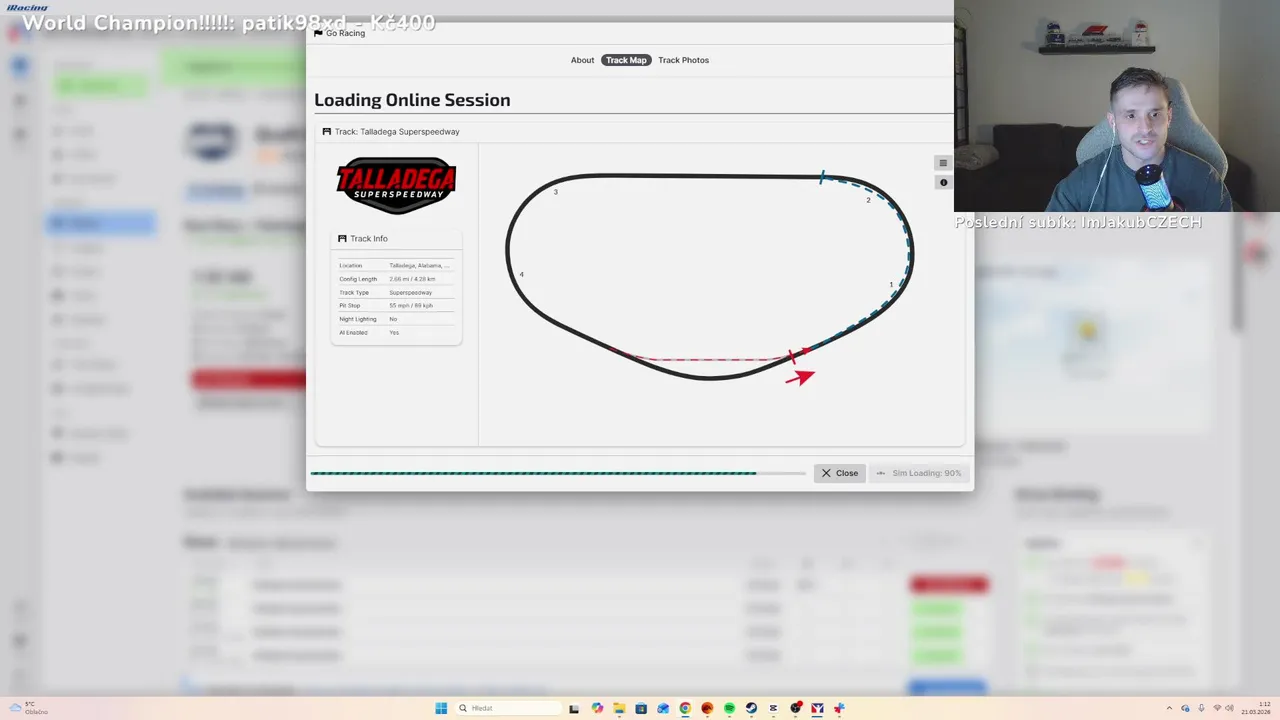The width and height of the screenshot is (1280, 720).
Task: Click the Talladega Superspeedway logo
Action: pyautogui.click(x=396, y=185)
